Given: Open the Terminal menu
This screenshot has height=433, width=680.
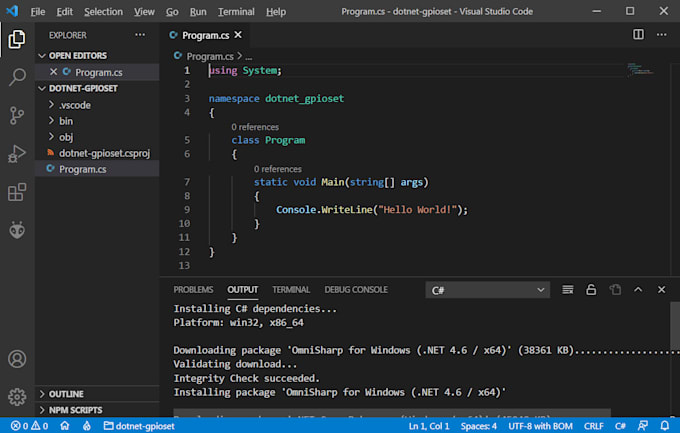Looking at the screenshot, I should (x=236, y=12).
